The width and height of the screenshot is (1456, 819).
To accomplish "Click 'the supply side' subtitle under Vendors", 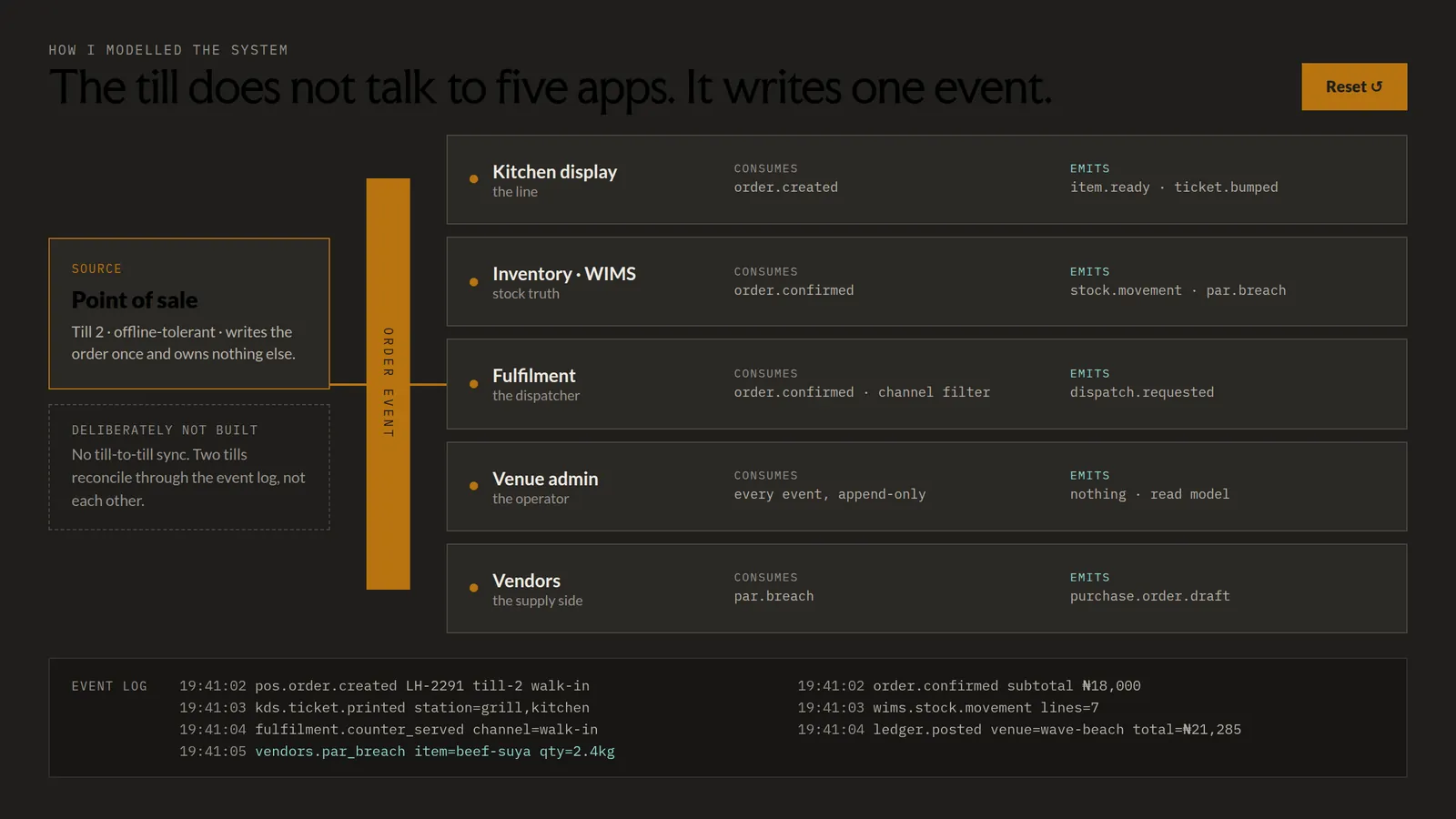I will click(x=538, y=601).
